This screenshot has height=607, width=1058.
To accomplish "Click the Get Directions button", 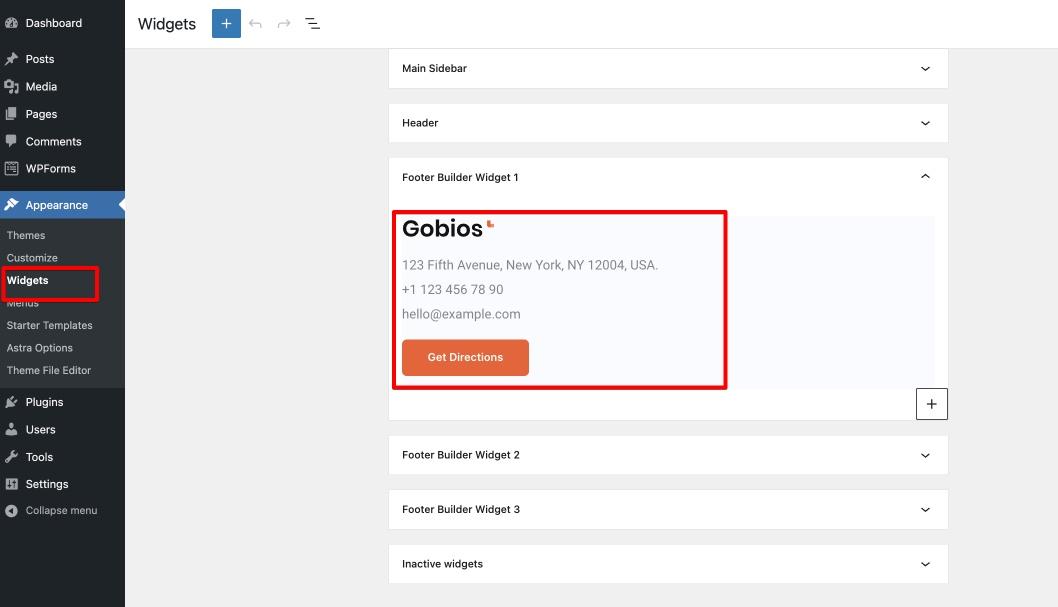I will [465, 357].
